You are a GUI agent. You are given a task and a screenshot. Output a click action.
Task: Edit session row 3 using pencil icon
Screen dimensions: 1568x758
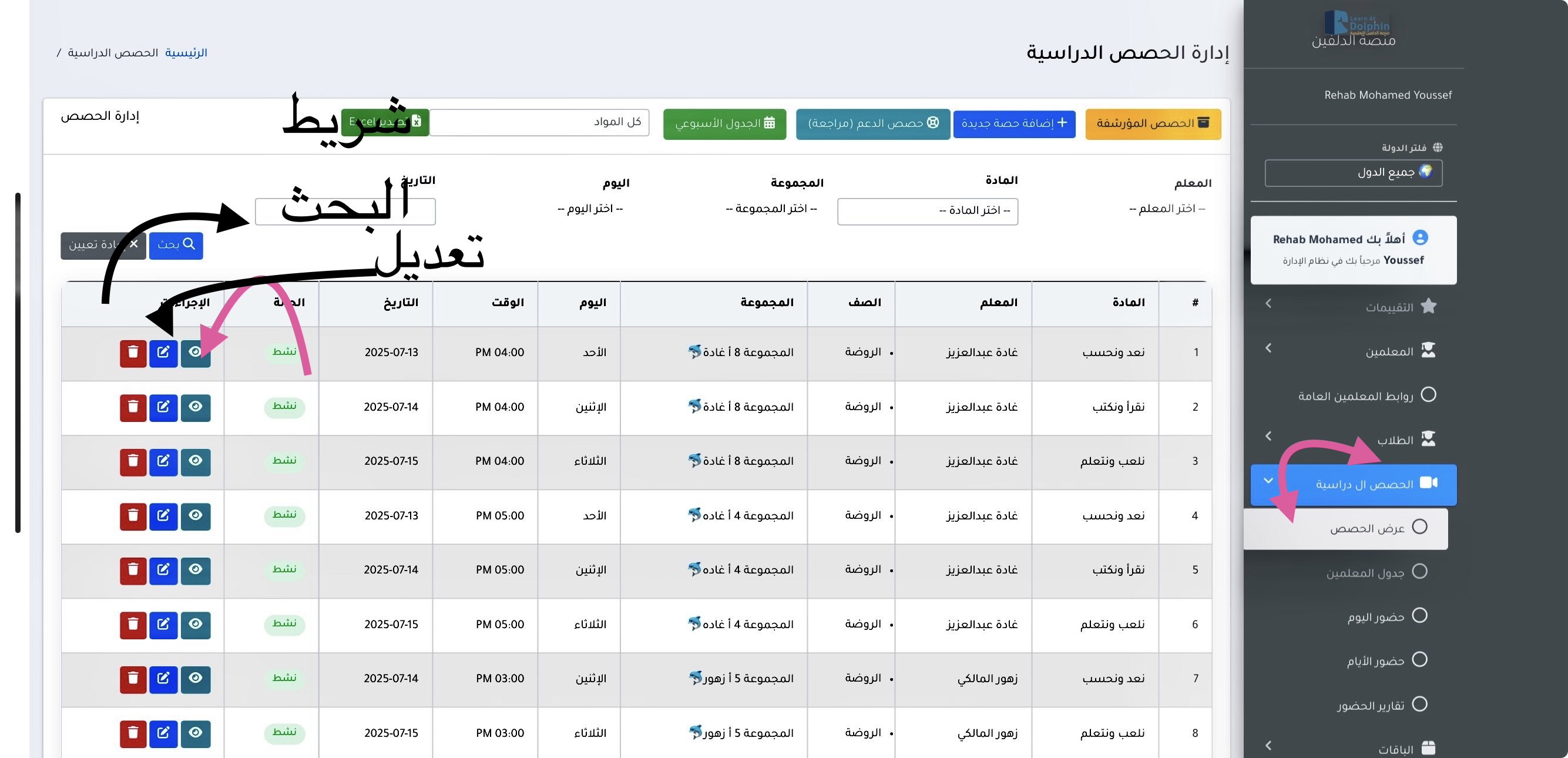coord(163,461)
